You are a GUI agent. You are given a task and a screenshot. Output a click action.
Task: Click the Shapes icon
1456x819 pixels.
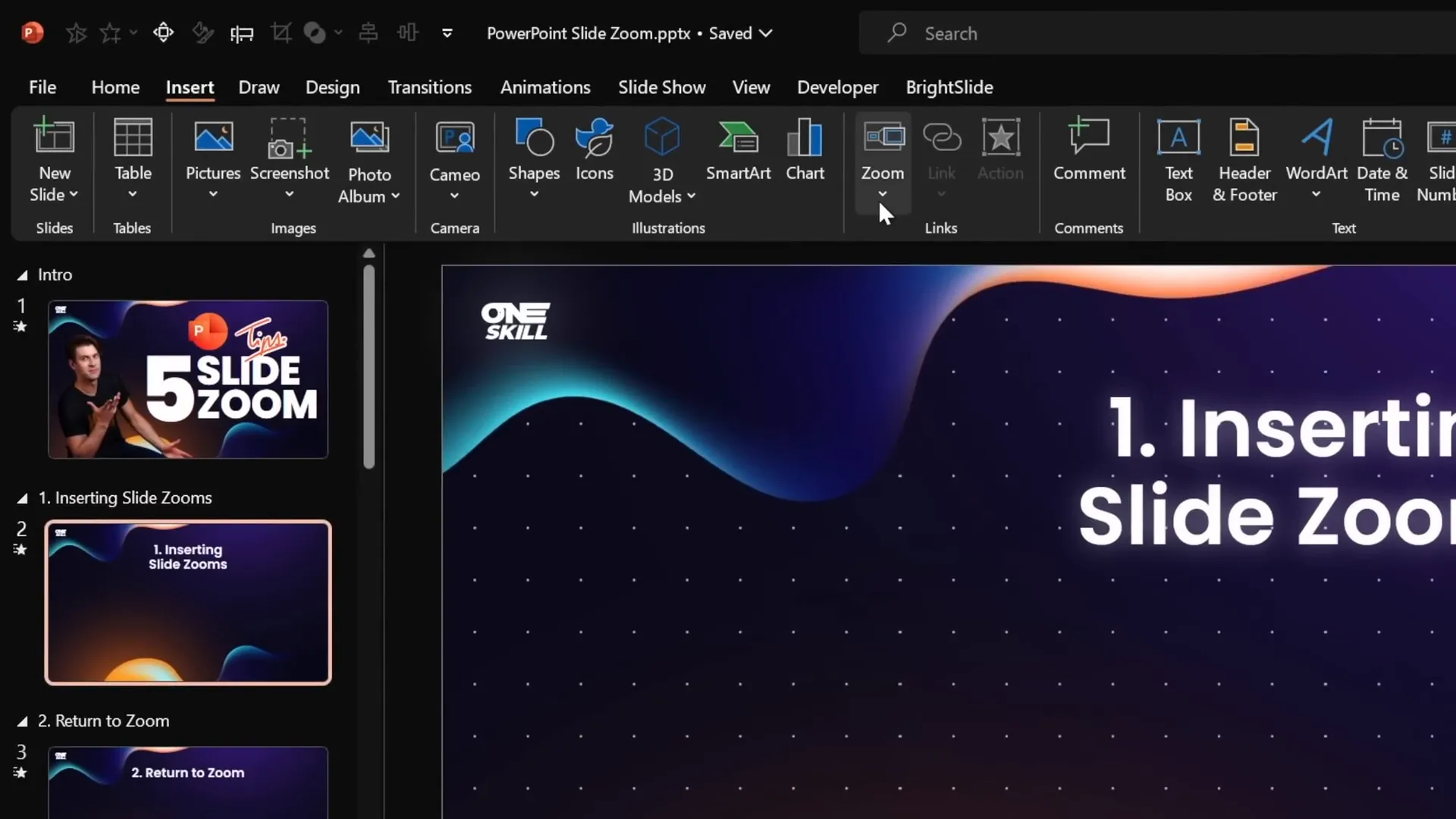click(x=534, y=136)
